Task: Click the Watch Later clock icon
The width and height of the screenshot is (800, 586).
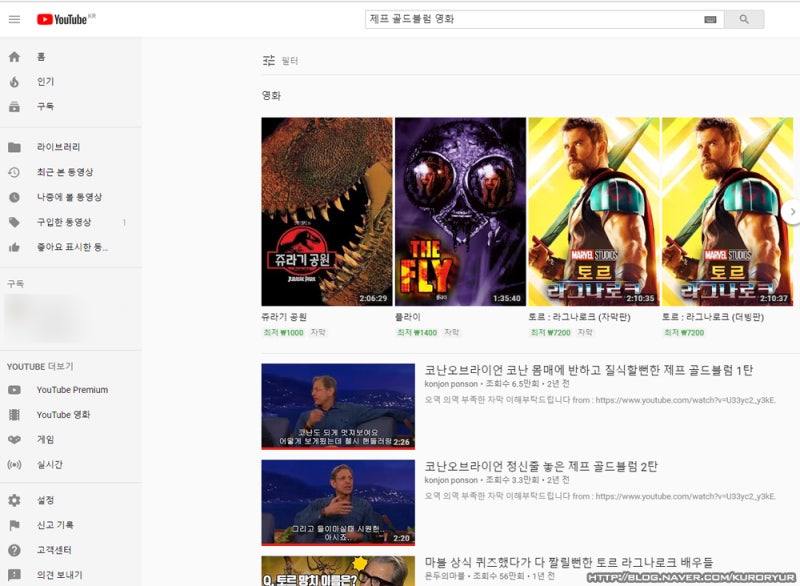Action: coord(14,197)
